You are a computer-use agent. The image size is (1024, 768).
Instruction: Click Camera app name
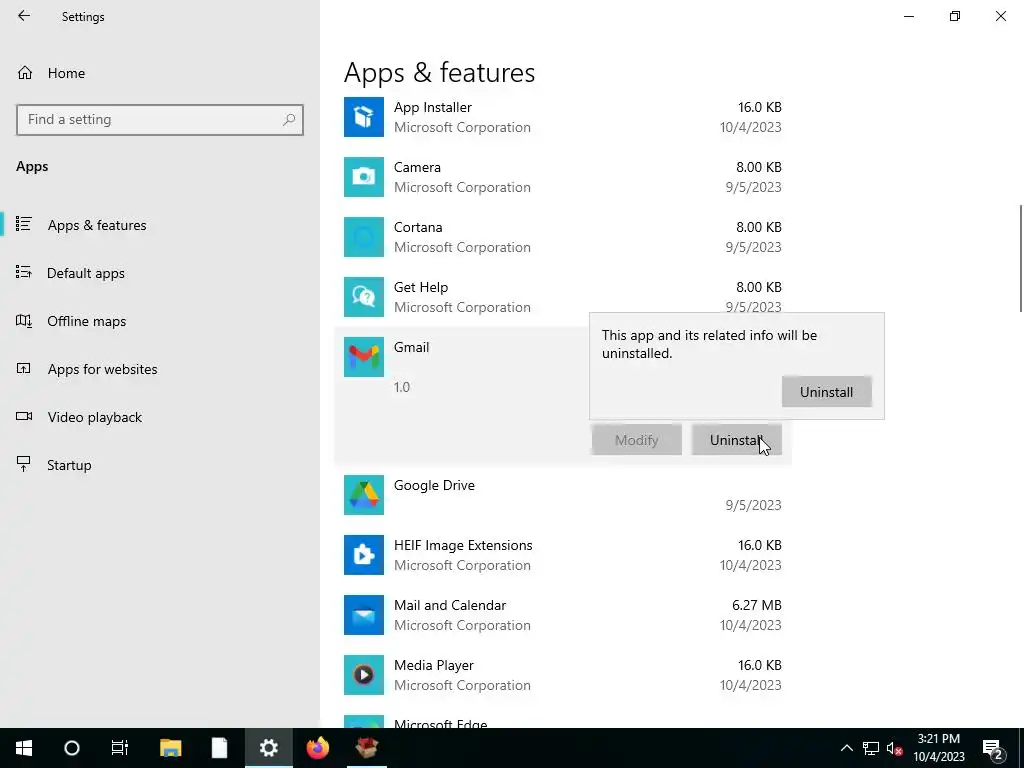point(417,167)
